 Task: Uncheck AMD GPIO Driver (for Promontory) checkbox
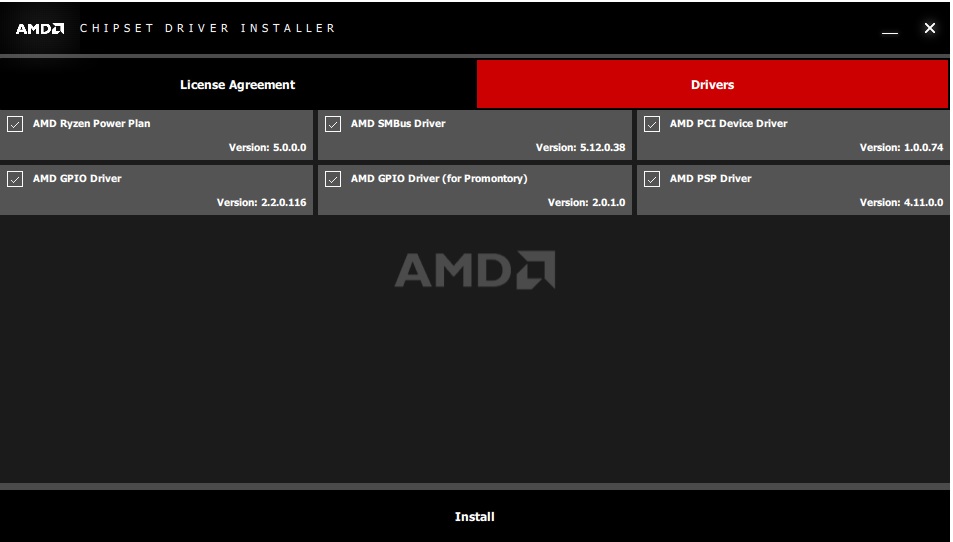coord(333,179)
